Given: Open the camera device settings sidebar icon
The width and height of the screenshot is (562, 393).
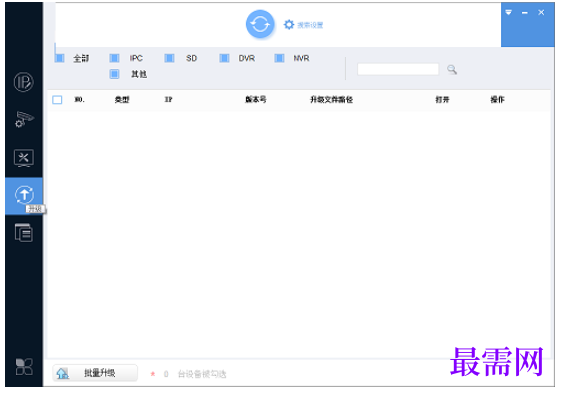Looking at the screenshot, I should [24, 119].
